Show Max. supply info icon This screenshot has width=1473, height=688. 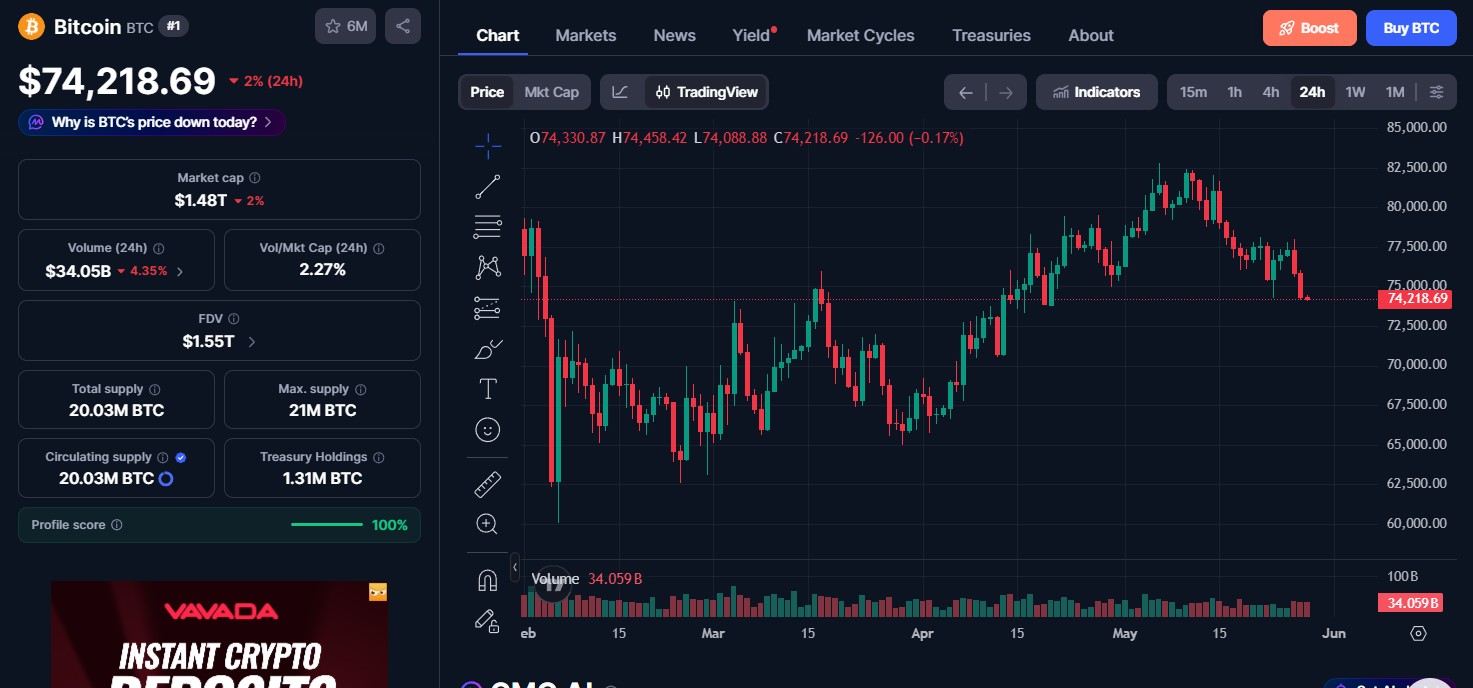361,389
